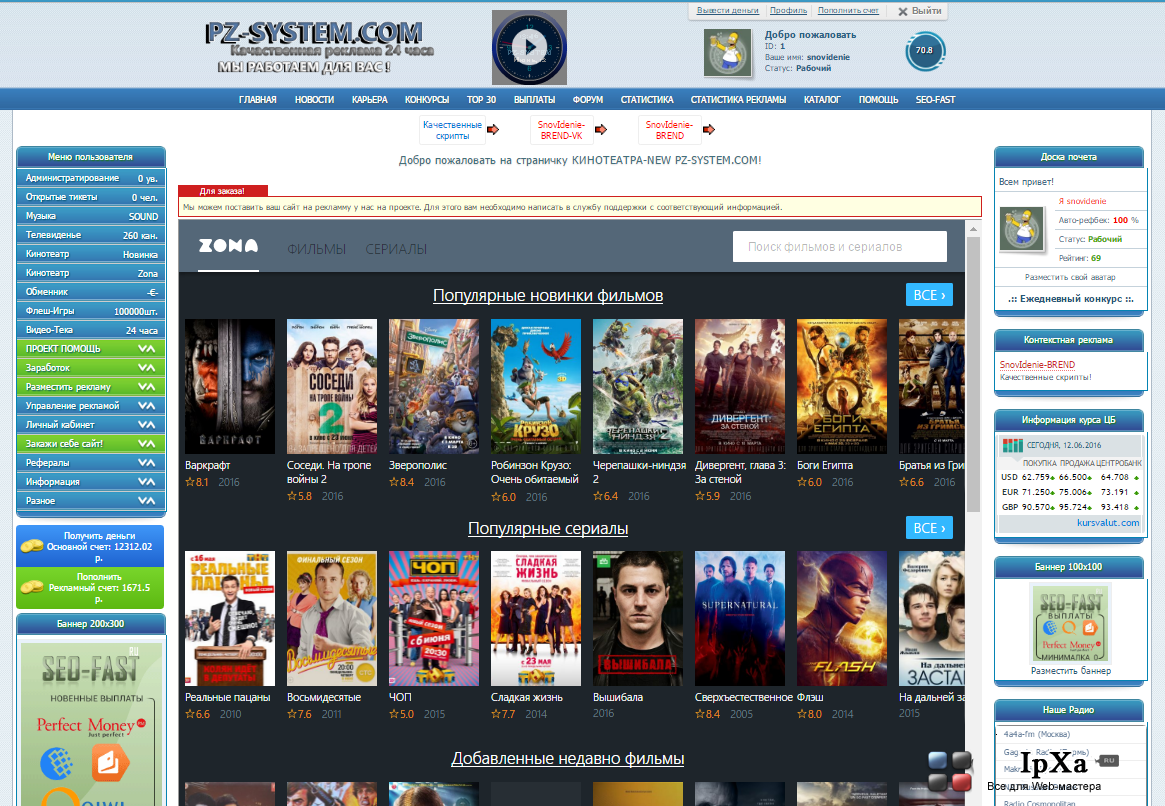Open Робинзон Крузо movie poster
Image resolution: width=1165 pixels, height=806 pixels.
tap(536, 386)
